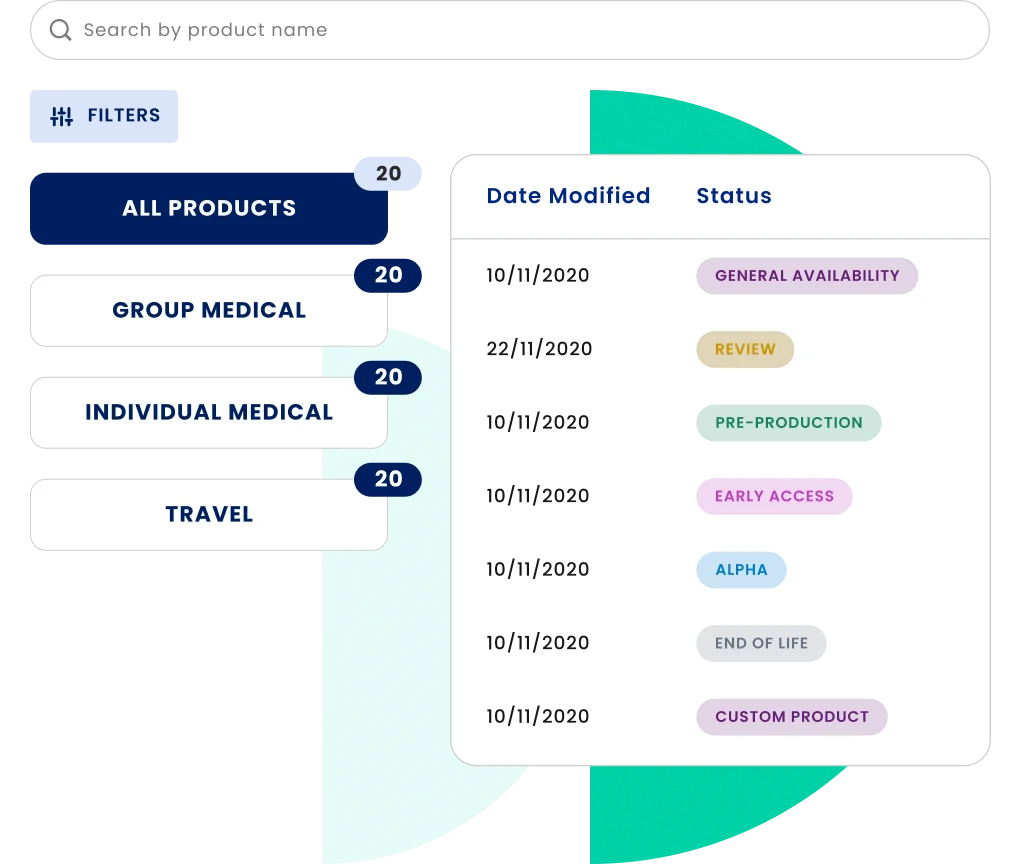This screenshot has height=864, width=1020.
Task: Select the ALL PRODUCTS filter tab
Action: point(208,208)
